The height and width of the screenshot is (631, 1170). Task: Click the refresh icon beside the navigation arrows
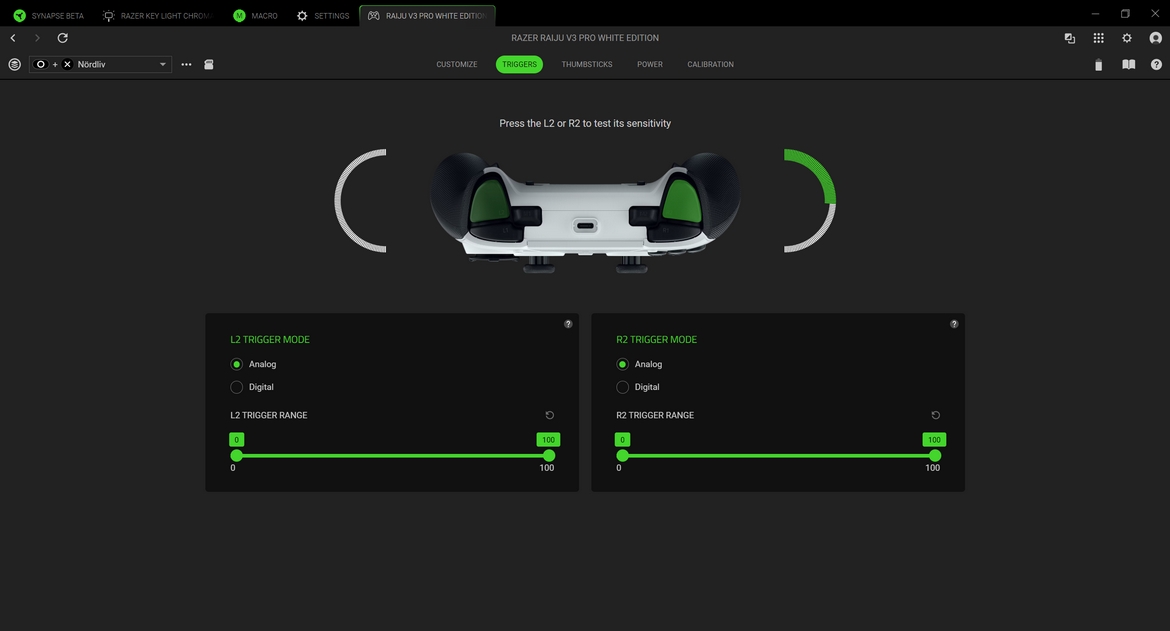click(62, 38)
